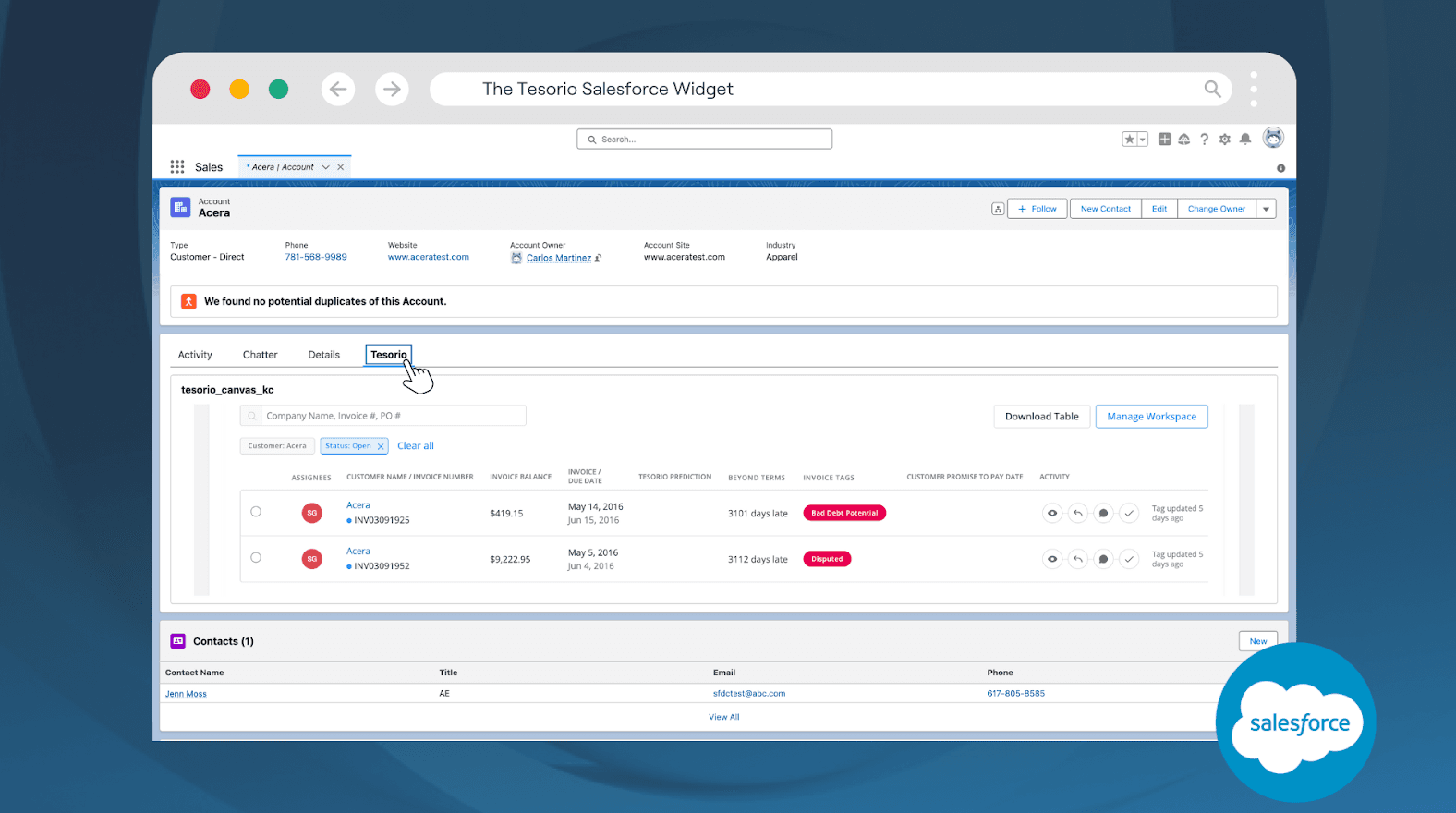This screenshot has height=813, width=1456.
Task: Click the Clear all filters link
Action: tap(415, 446)
